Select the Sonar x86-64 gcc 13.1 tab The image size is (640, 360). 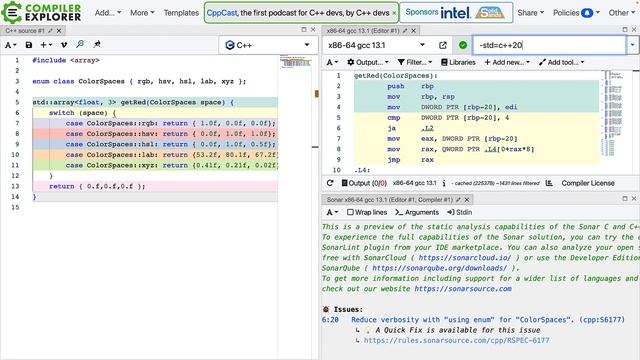click(389, 200)
